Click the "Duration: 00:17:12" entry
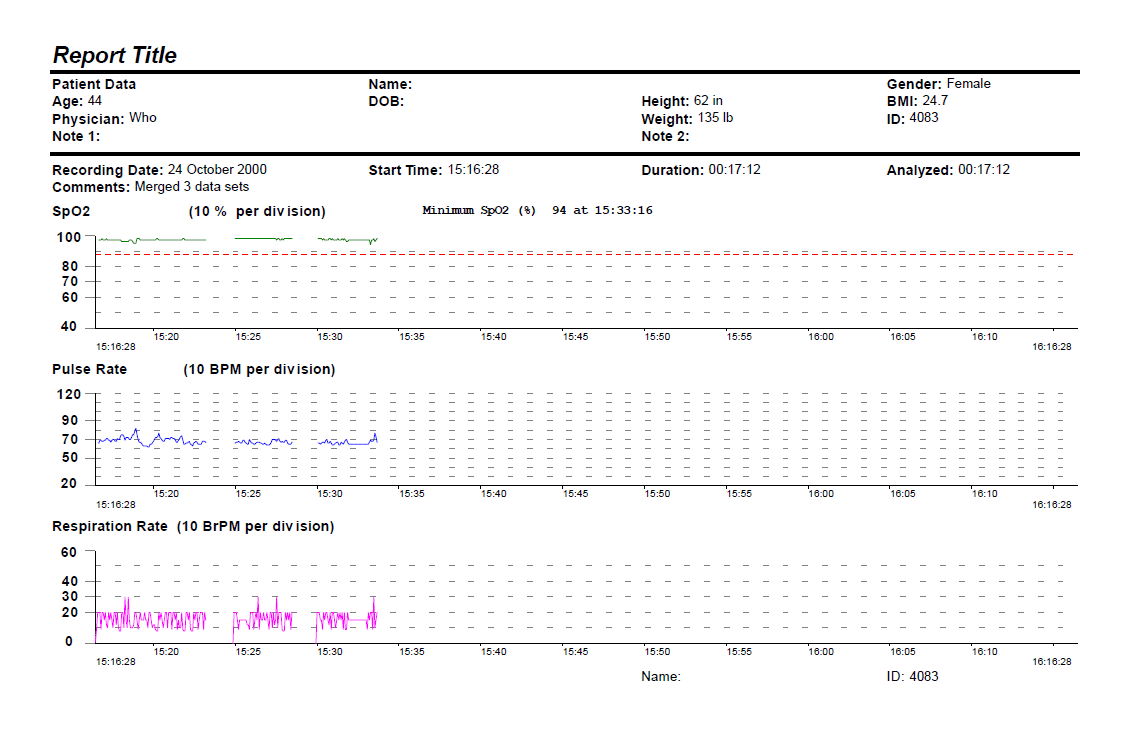Image resolution: width=1132 pixels, height=734 pixels. (x=701, y=170)
